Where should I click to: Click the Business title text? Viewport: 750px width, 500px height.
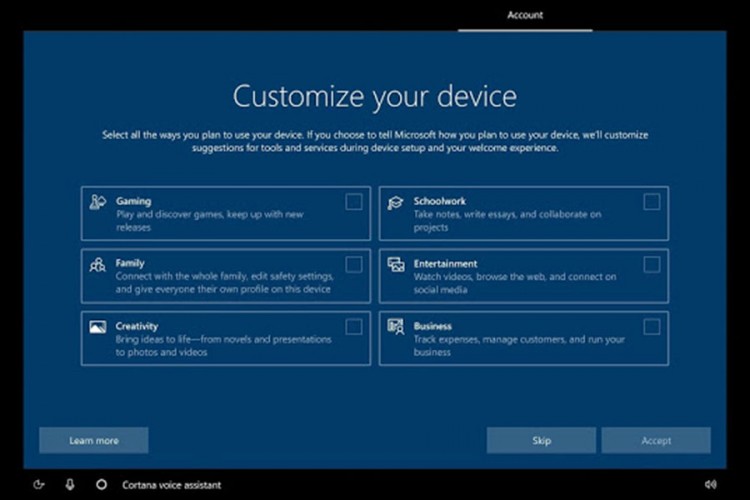click(x=432, y=326)
